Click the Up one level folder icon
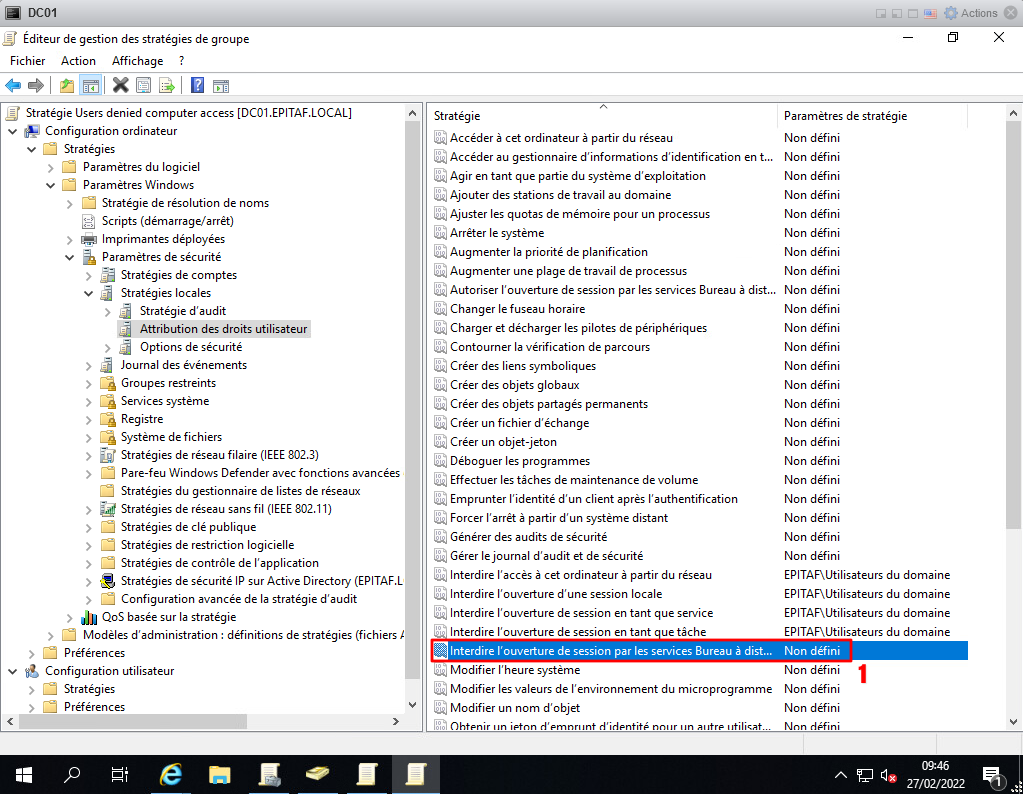 (67, 86)
